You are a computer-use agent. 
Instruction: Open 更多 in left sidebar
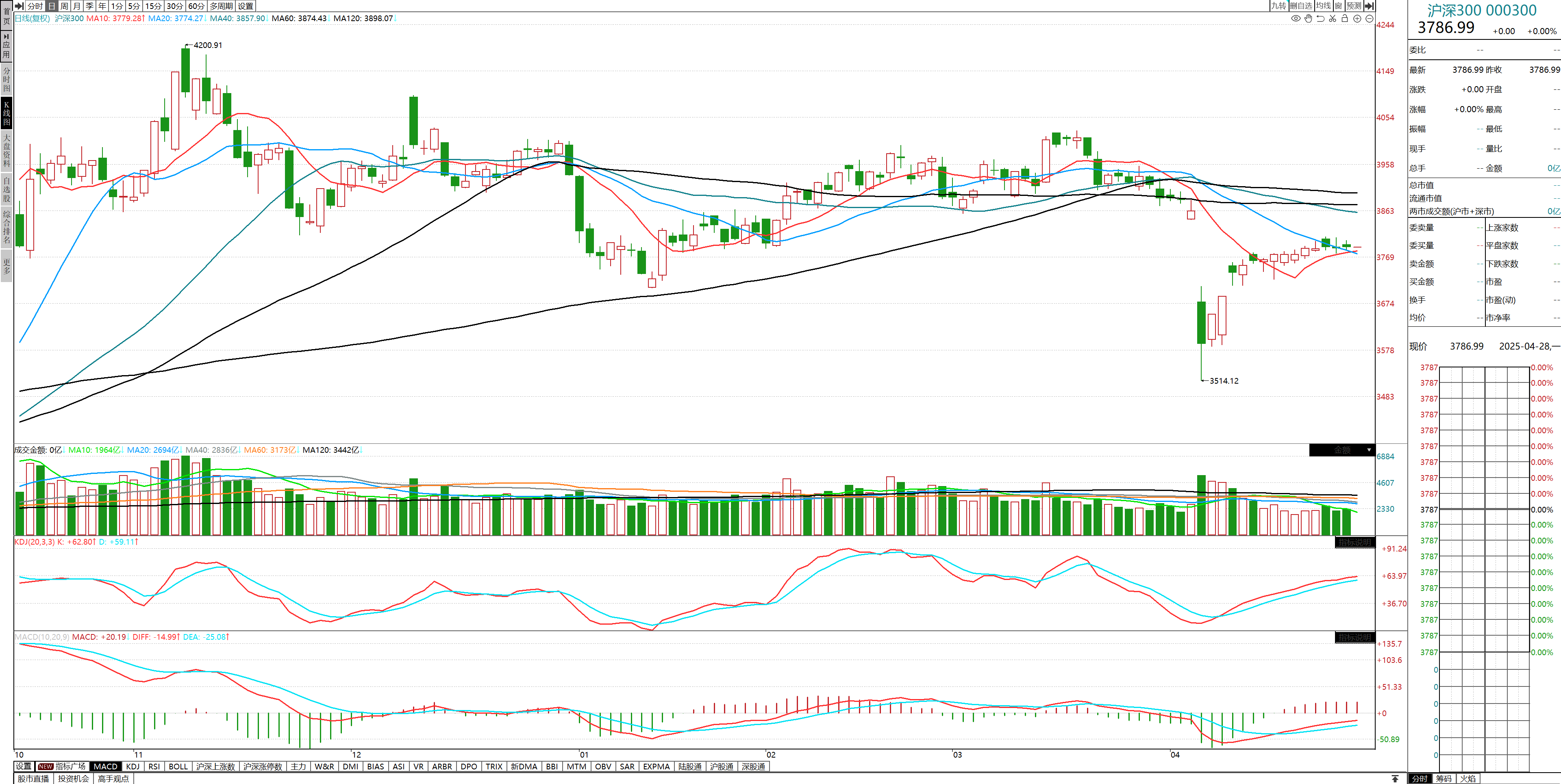6,266
